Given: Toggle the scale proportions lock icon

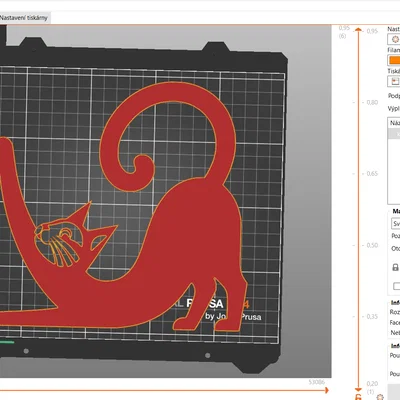Looking at the screenshot, I should 395,267.
